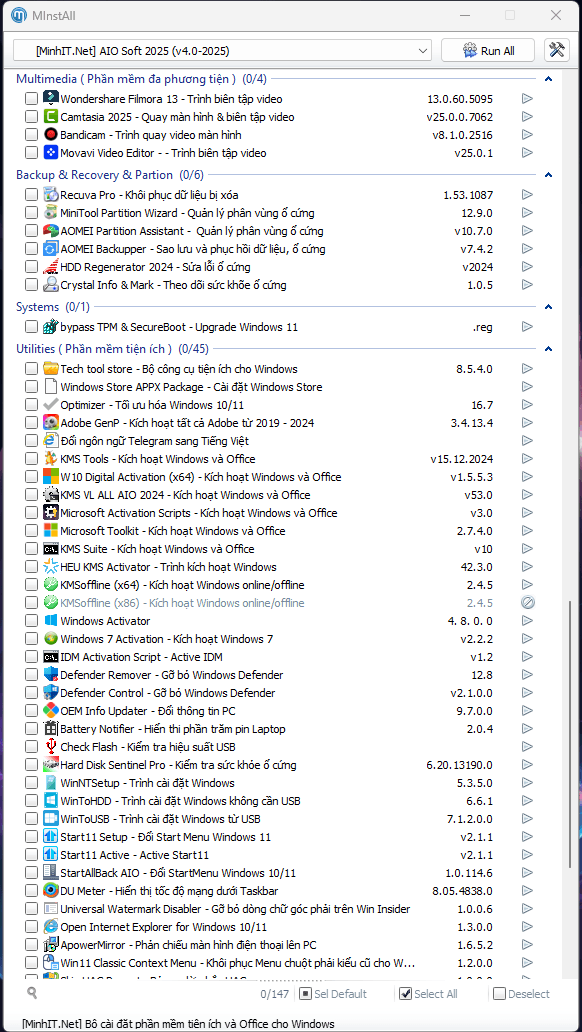Collapse the Multimedia section
This screenshot has width=582, height=1032.
[x=548, y=79]
